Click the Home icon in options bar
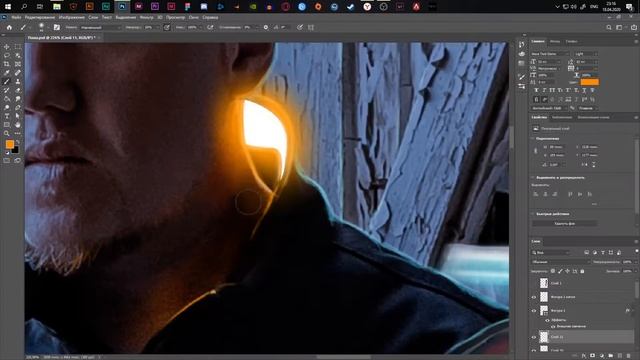 9,27
